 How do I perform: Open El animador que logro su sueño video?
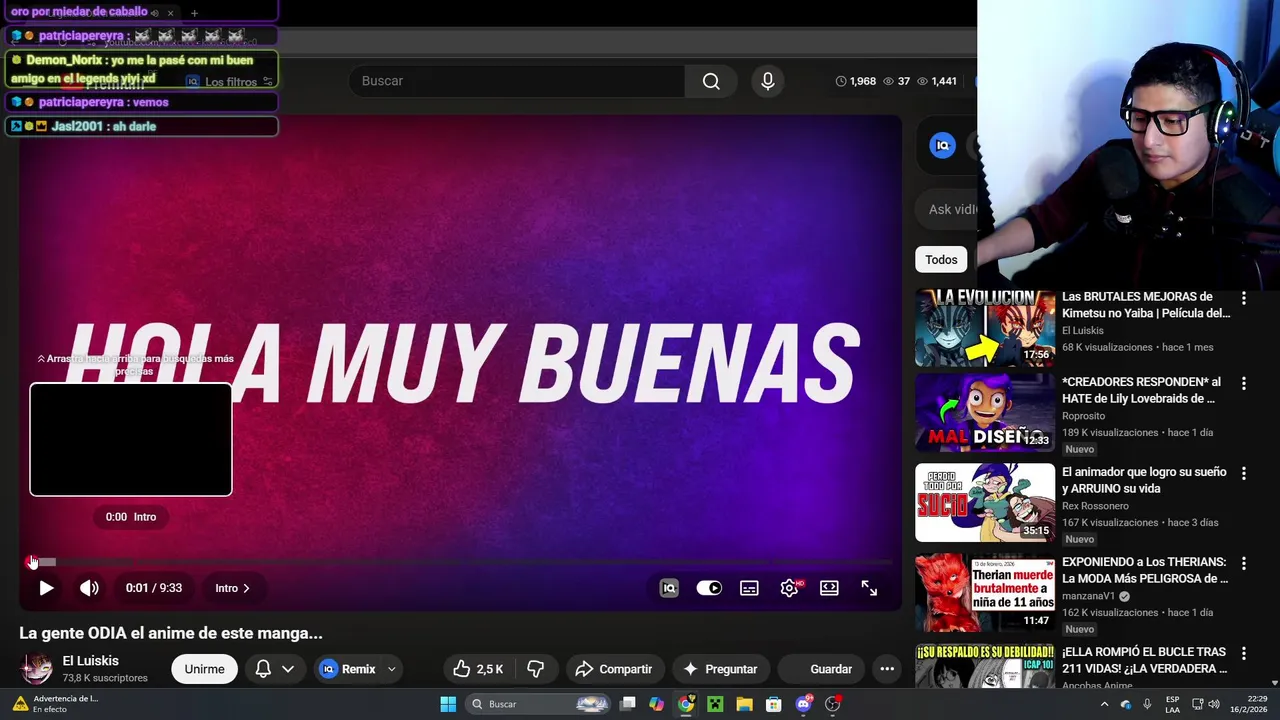(1144, 480)
